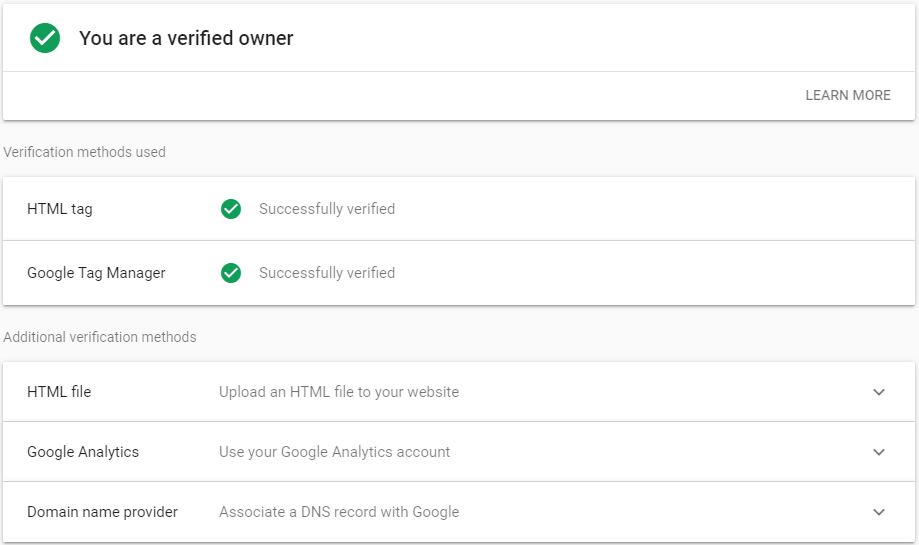Click the Domain name provider label

point(102,512)
